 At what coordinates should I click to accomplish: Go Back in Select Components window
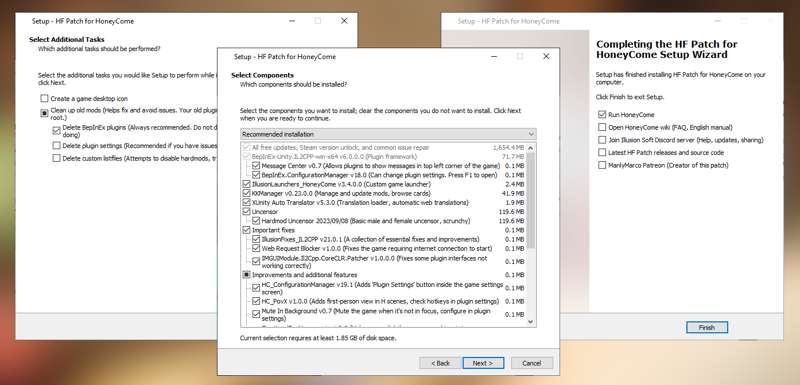pos(440,363)
